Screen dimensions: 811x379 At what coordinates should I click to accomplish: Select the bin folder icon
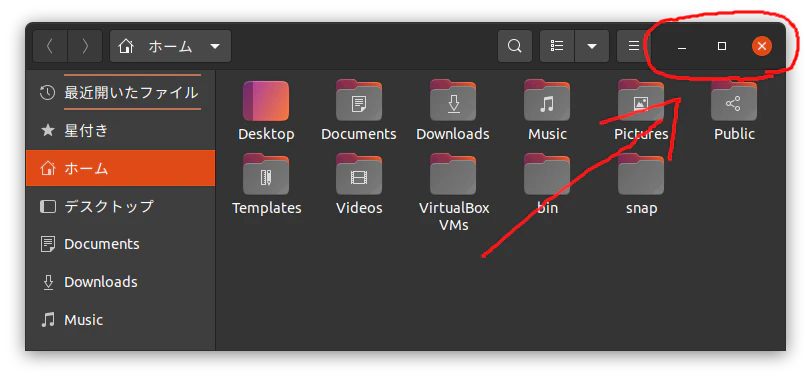point(547,174)
